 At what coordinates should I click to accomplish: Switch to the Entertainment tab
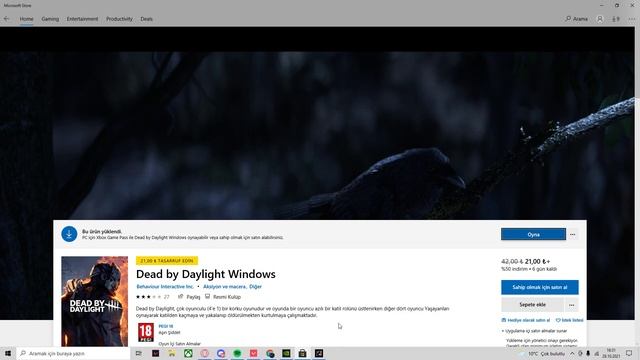[x=82, y=19]
